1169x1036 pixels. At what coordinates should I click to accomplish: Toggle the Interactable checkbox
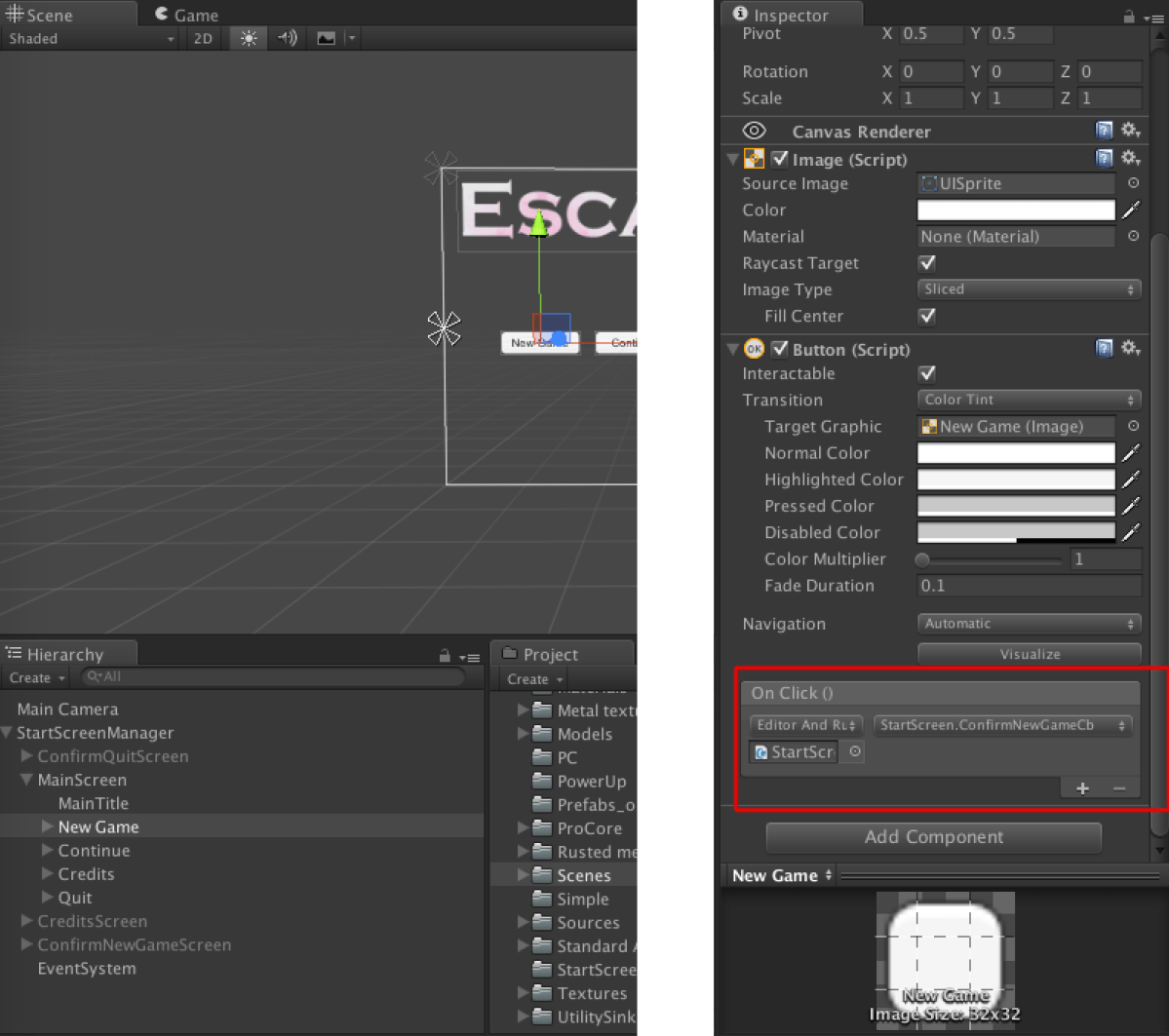coord(927,373)
